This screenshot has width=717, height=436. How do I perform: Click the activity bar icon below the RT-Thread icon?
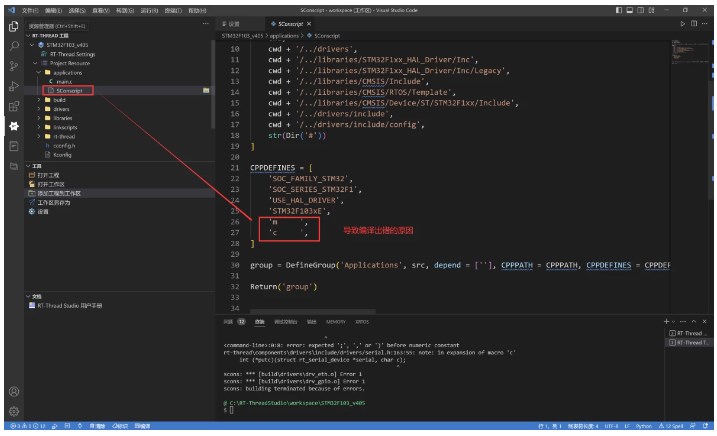14,146
